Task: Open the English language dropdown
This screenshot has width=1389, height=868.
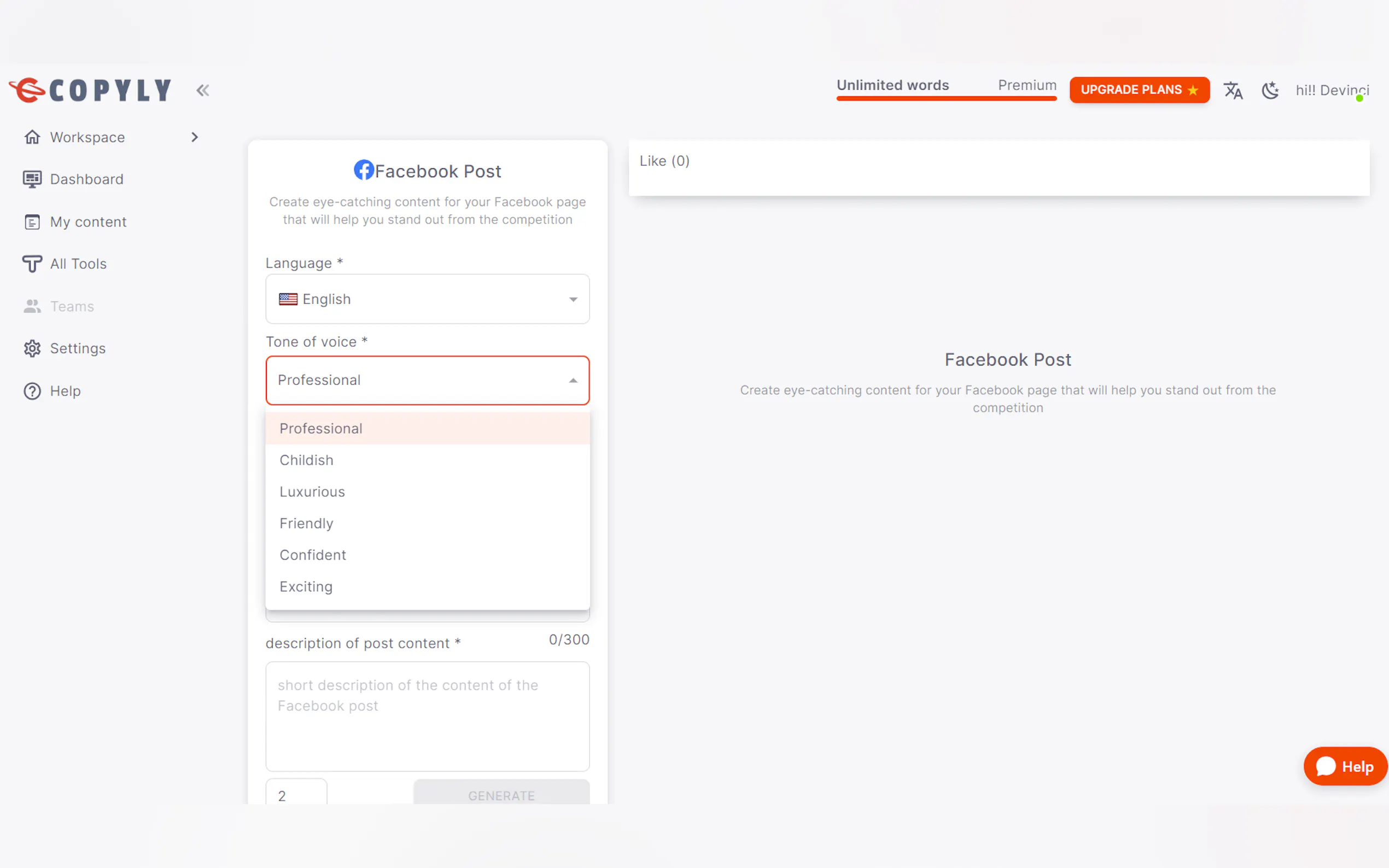Action: pos(427,299)
